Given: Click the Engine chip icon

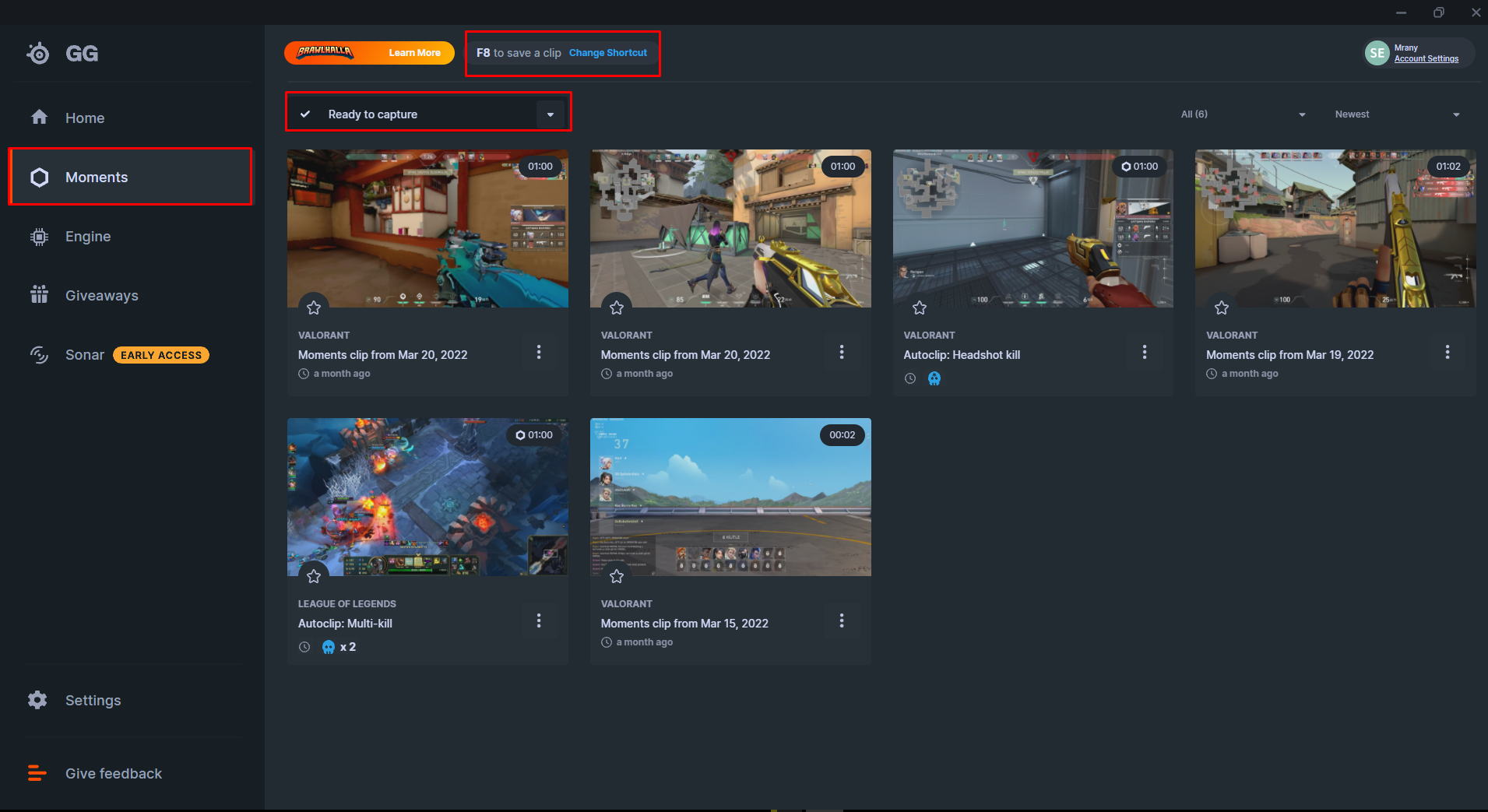Looking at the screenshot, I should tap(39, 237).
